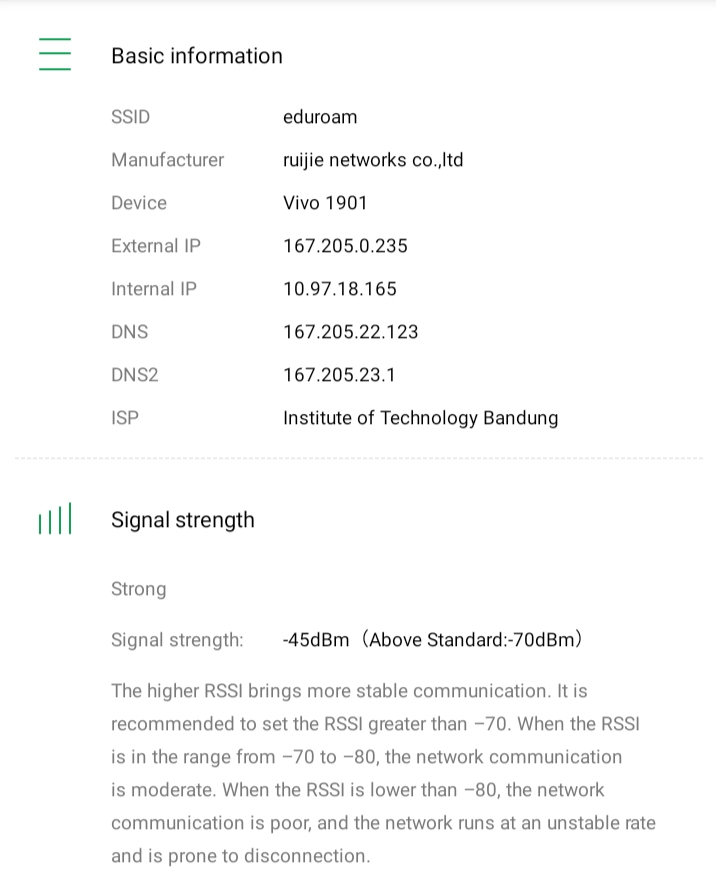Viewport: 716px width, 896px height.
Task: Click the Manufacturer label
Action: point(168,160)
